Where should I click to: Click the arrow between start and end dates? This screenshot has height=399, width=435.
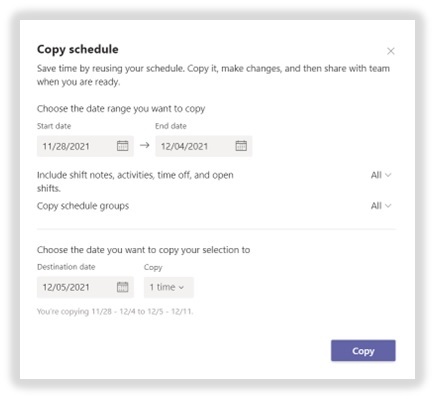pyautogui.click(x=144, y=145)
